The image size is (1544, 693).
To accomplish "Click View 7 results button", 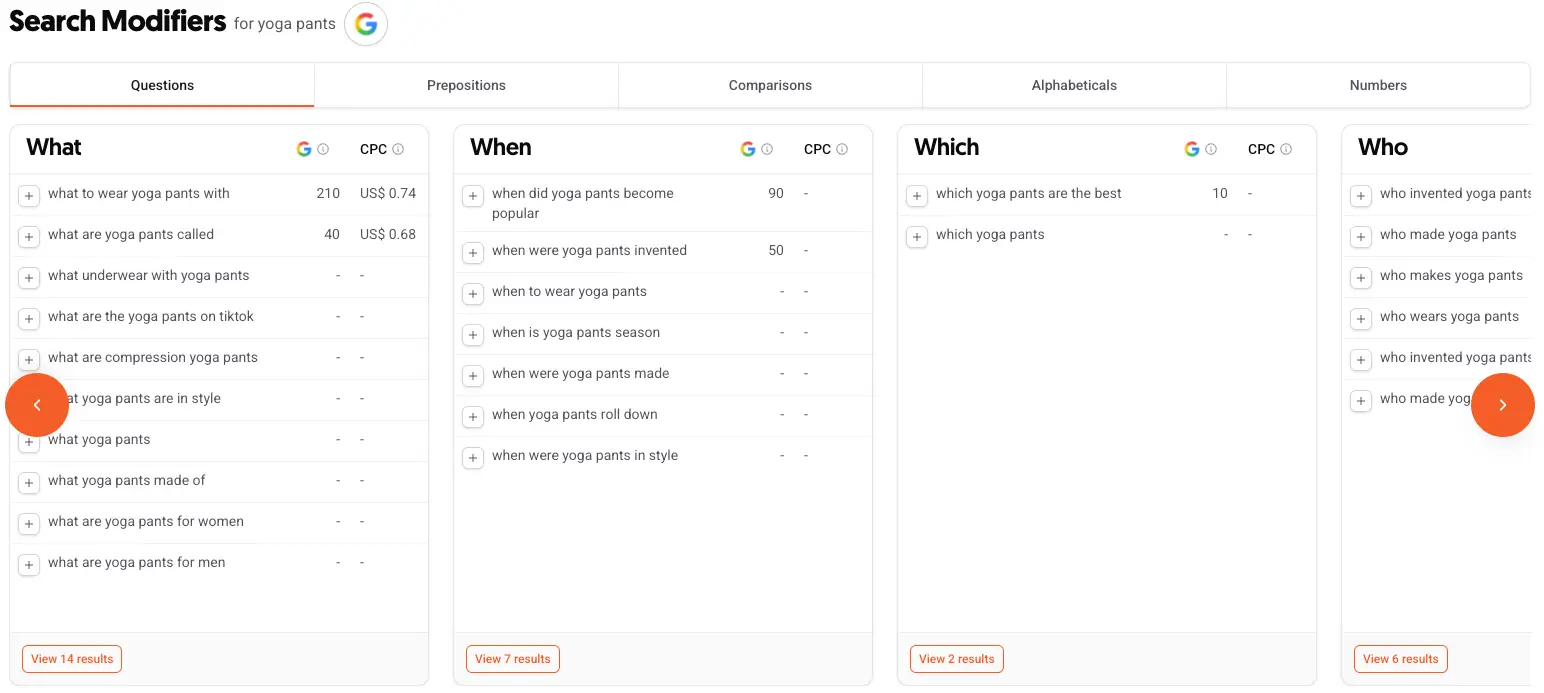I will 513,659.
